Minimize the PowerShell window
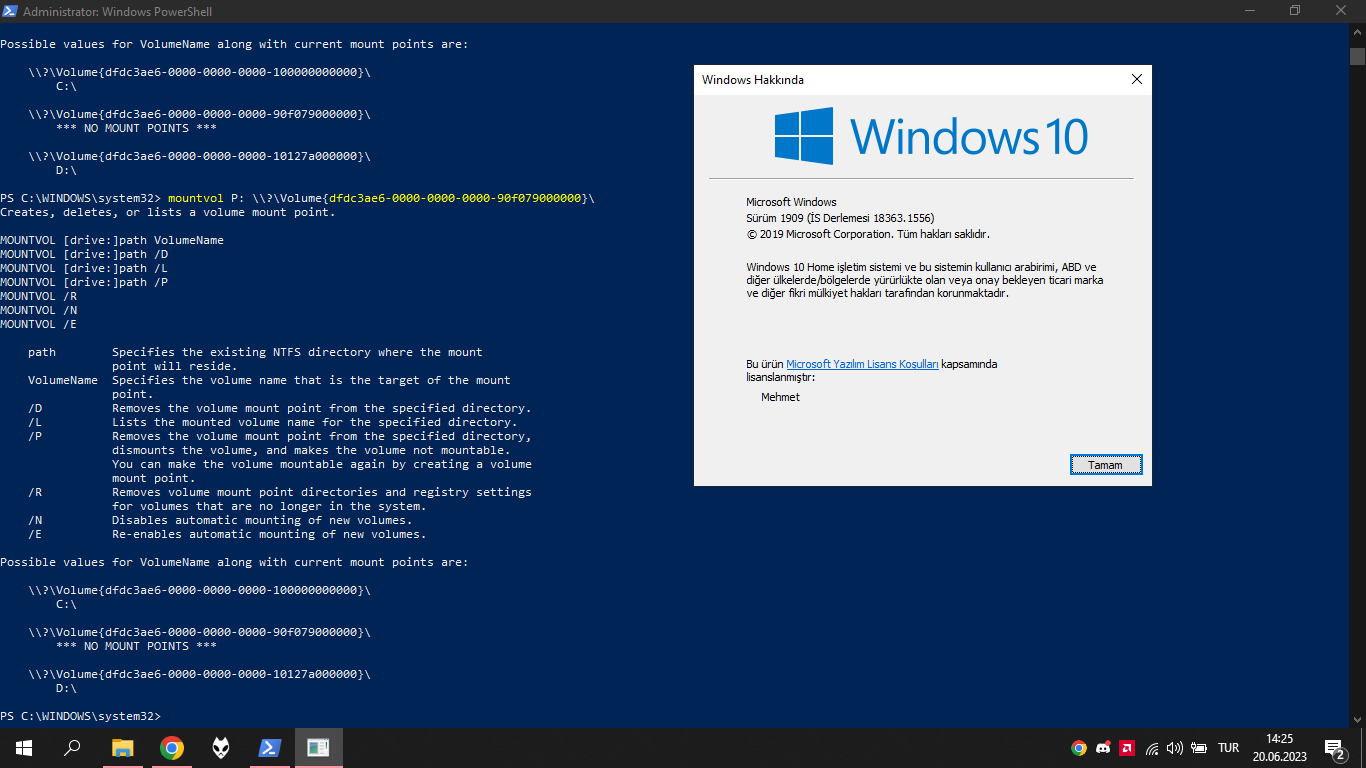 [x=1249, y=11]
